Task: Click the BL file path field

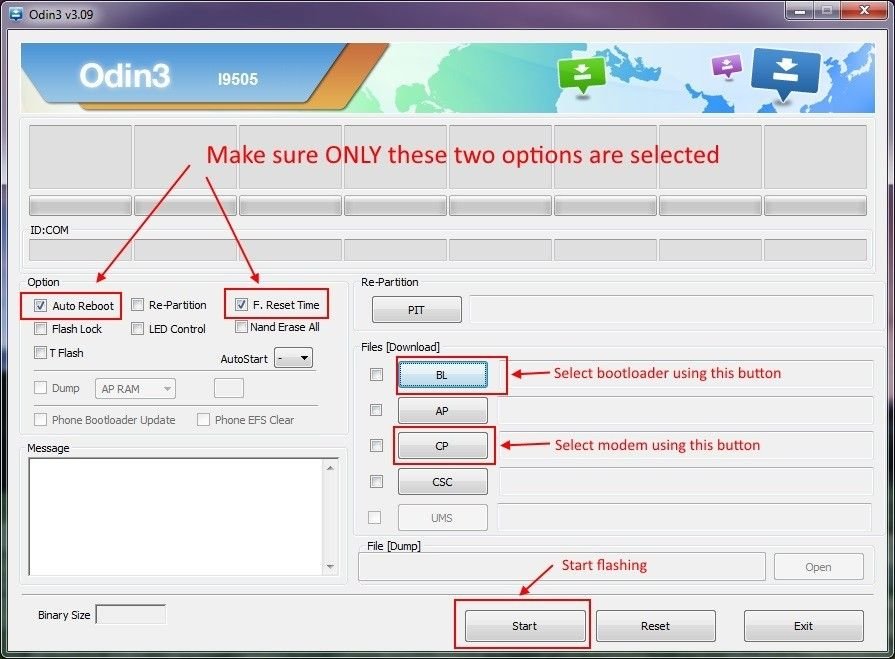Action: click(x=685, y=375)
